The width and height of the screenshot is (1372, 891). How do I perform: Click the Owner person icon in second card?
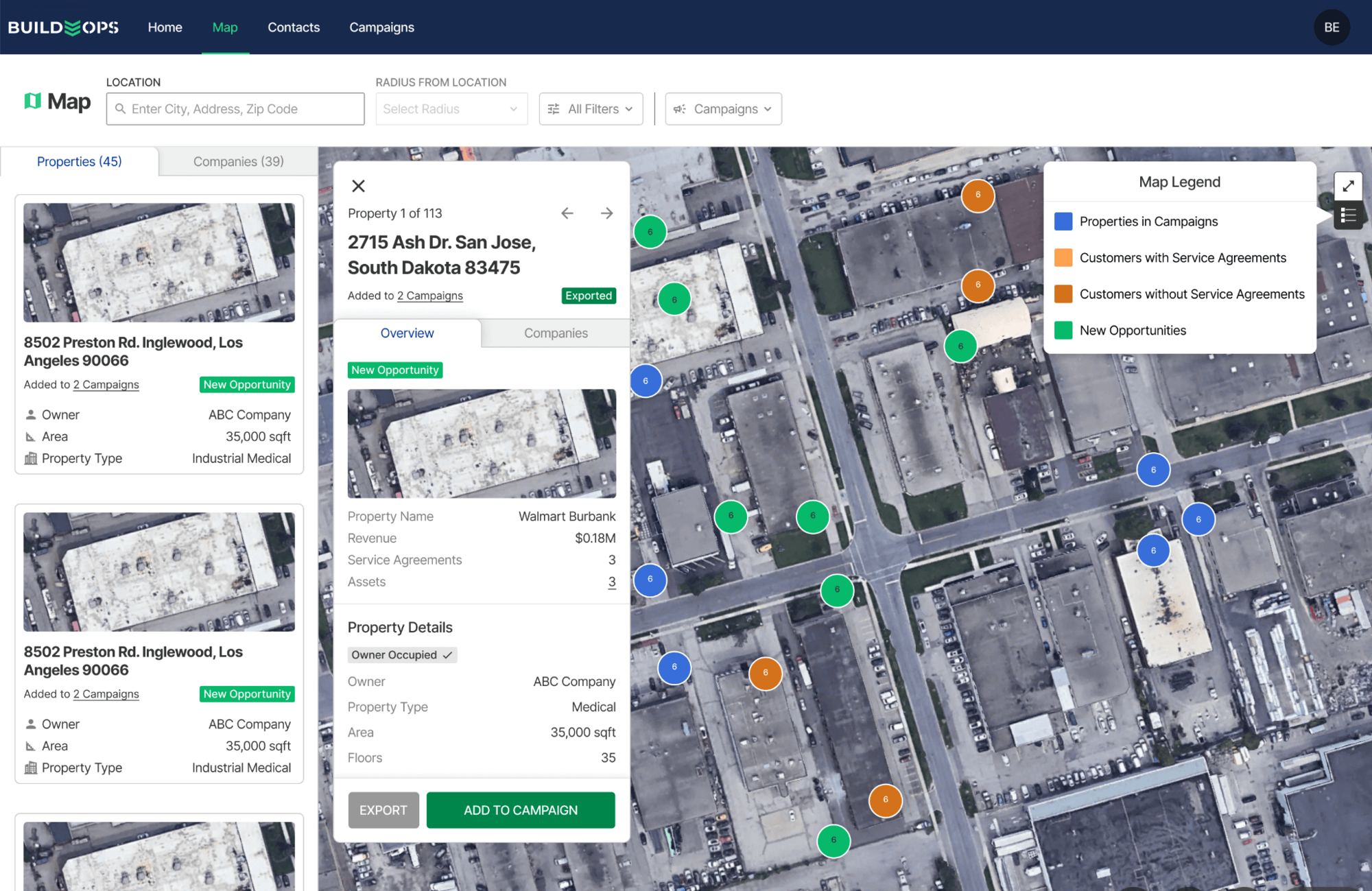(x=31, y=724)
